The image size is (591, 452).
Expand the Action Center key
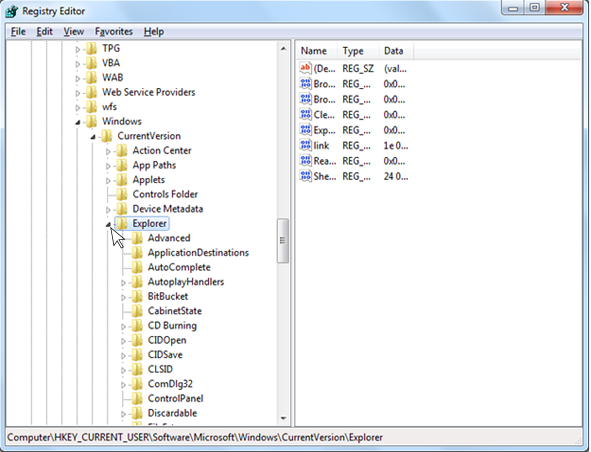[108, 152]
